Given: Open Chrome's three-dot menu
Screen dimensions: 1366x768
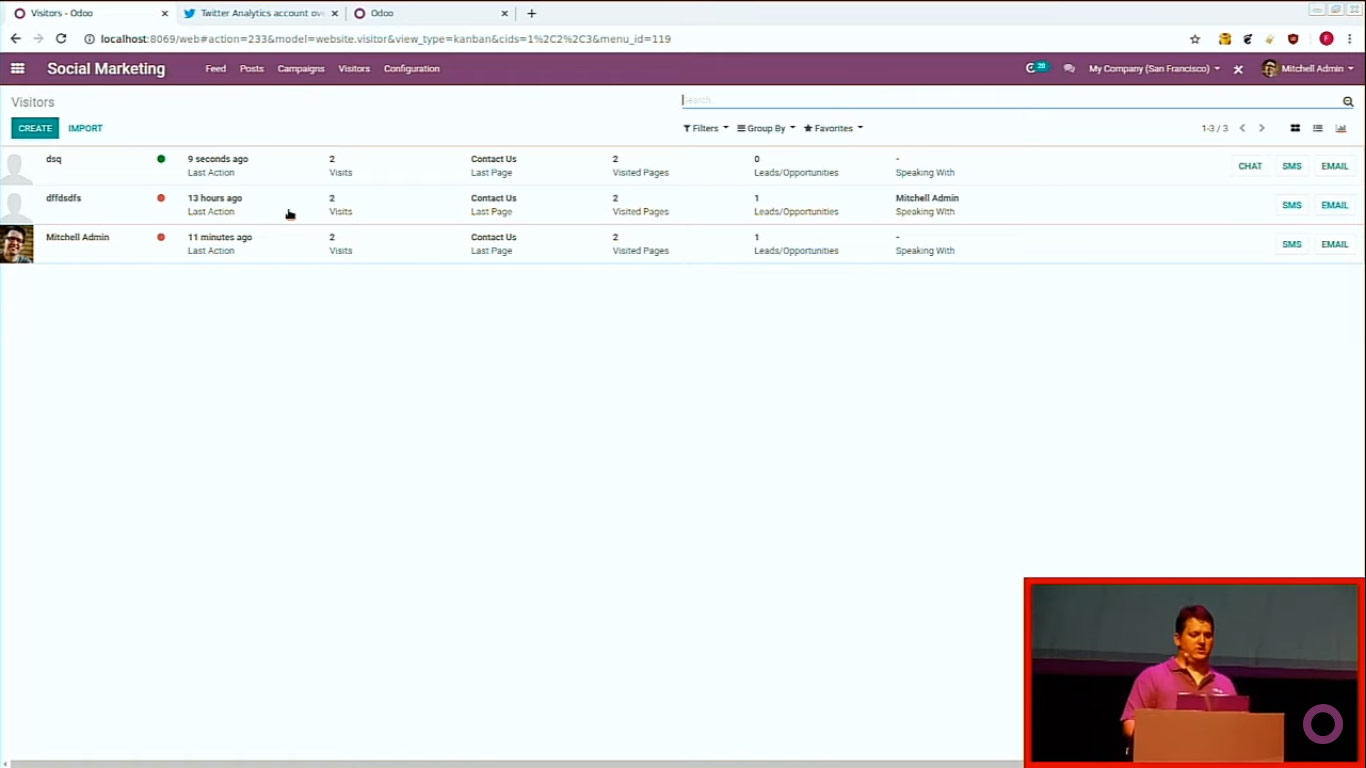Looking at the screenshot, I should pyautogui.click(x=1350, y=39).
